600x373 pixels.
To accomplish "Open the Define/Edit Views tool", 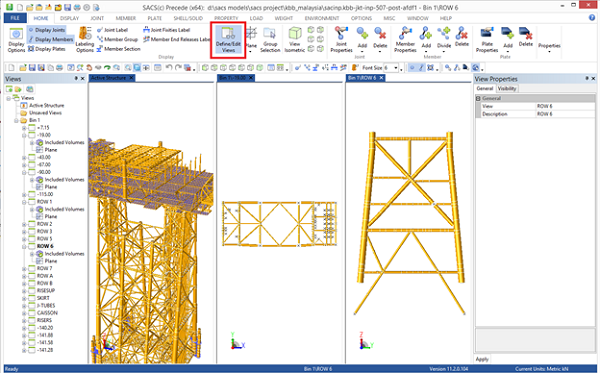I will tap(228, 40).
